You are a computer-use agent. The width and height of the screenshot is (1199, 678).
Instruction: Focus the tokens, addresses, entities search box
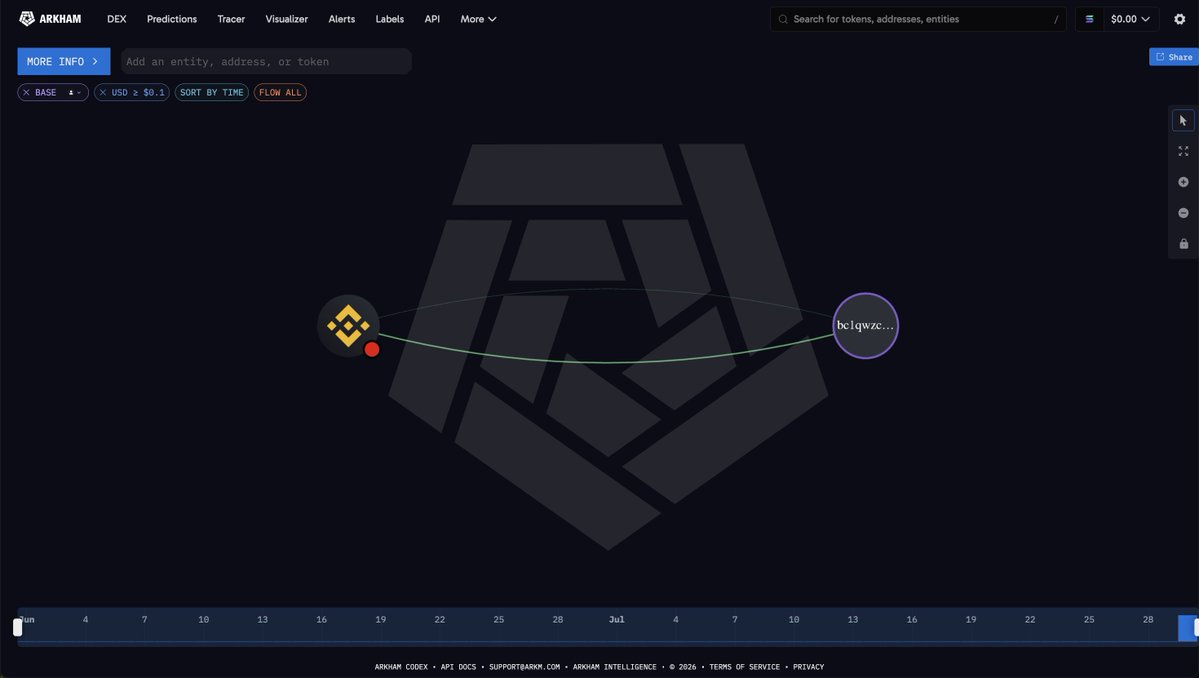[918, 19]
